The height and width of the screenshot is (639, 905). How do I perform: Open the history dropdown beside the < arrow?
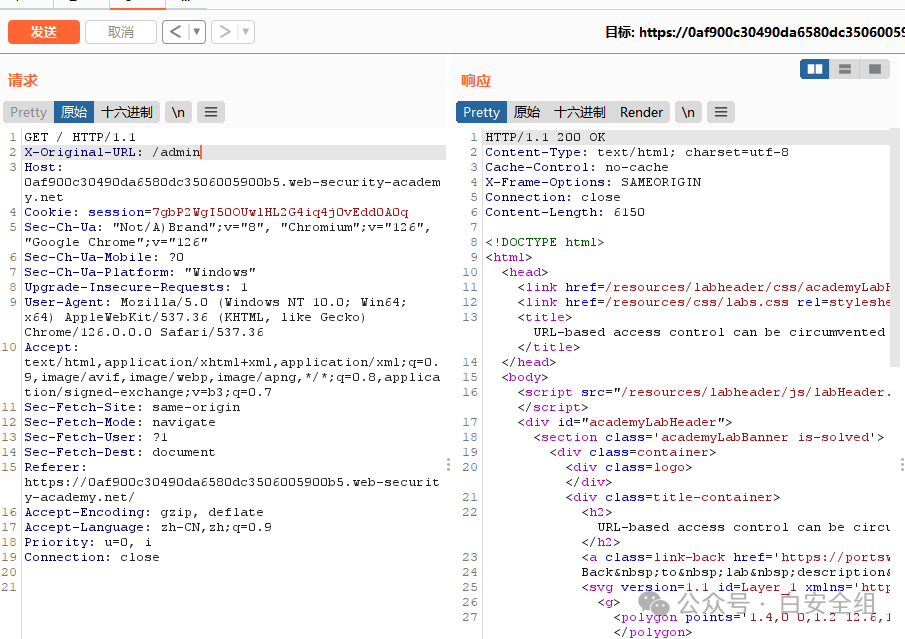pos(197,32)
